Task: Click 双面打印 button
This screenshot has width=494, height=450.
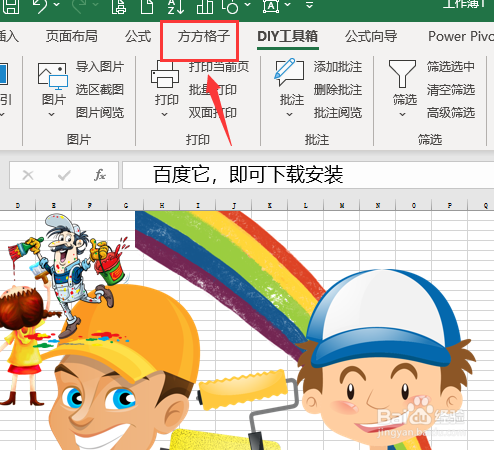Action: [x=213, y=113]
